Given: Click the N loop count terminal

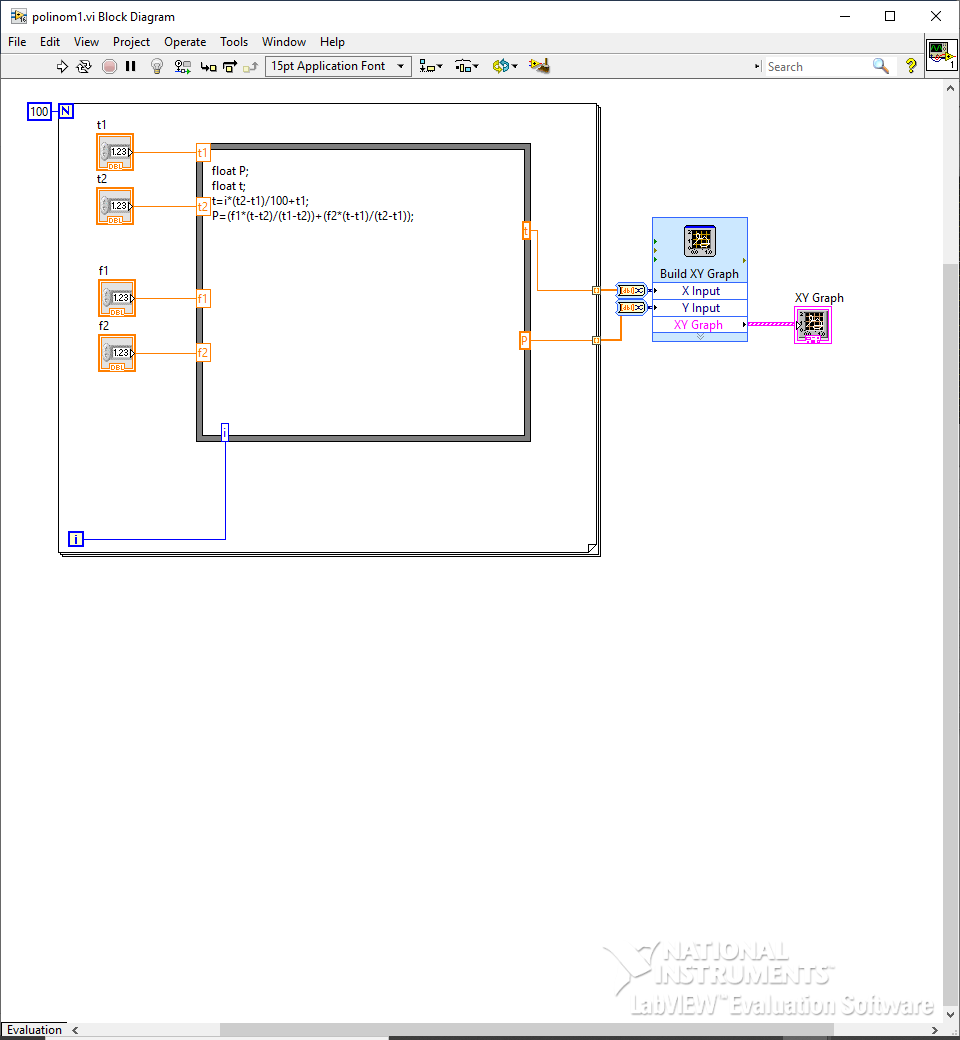Looking at the screenshot, I should click(66, 111).
